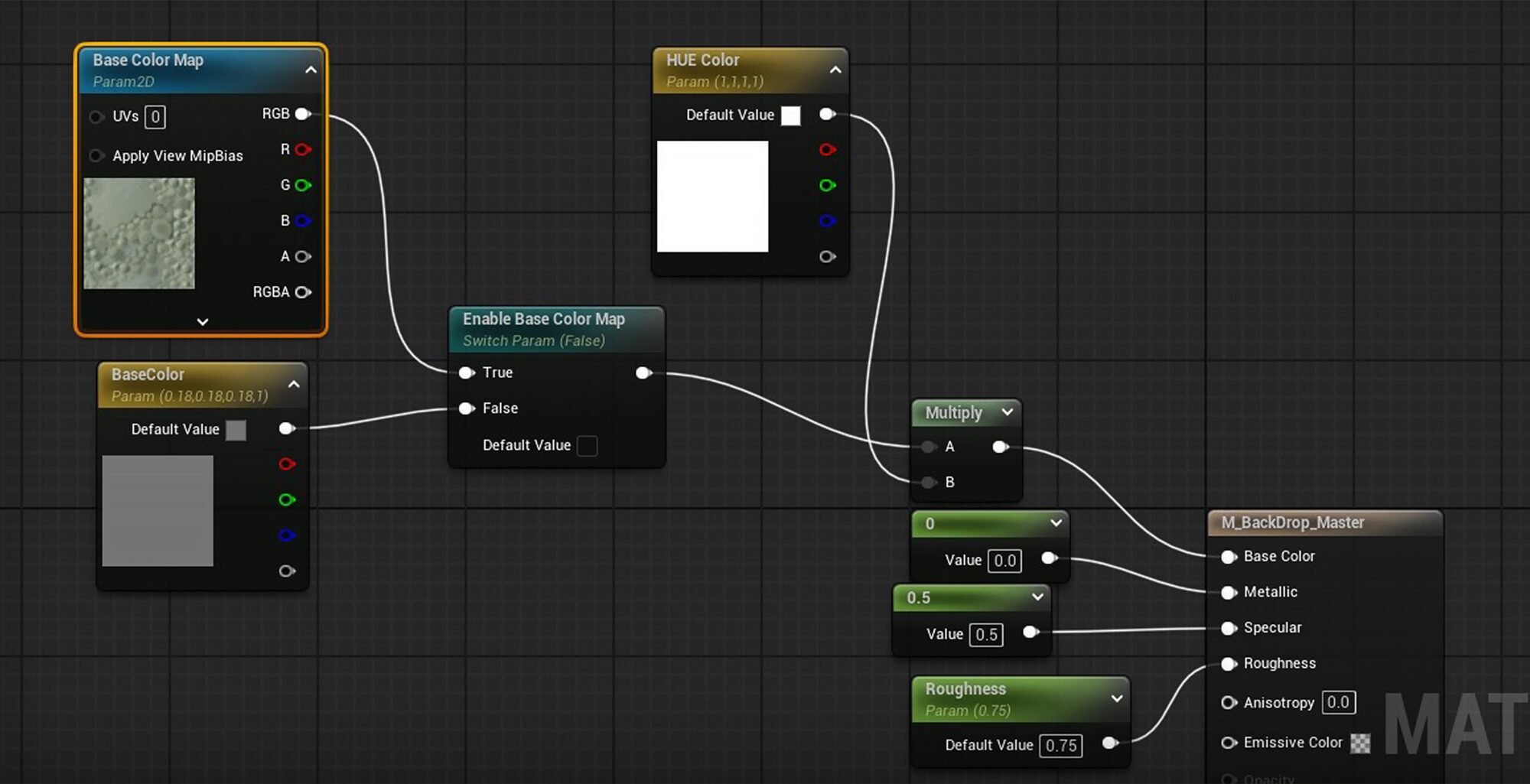Select the "Multiply" node title
This screenshot has width=1530, height=784.
click(x=953, y=413)
